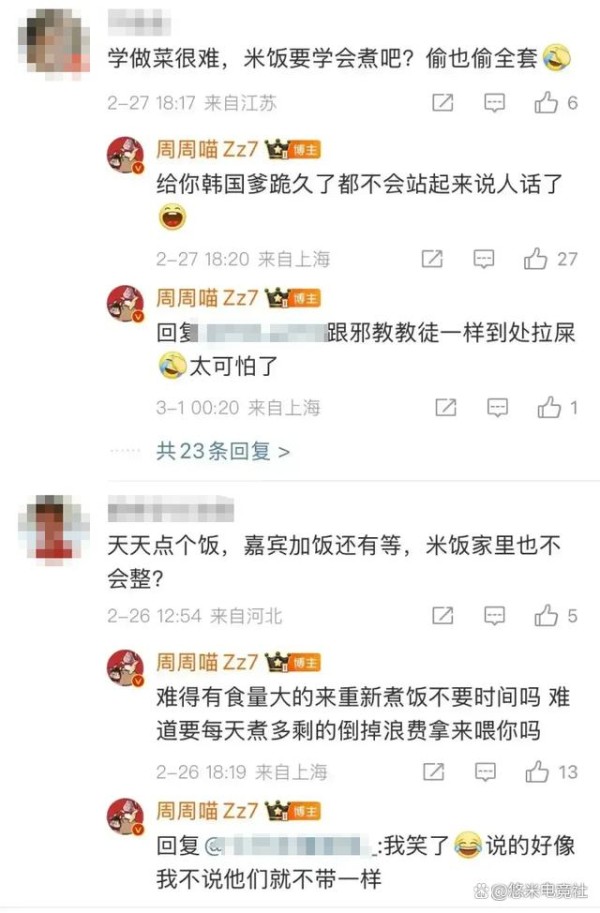Open 周周喵Zz7 profile from first reply name

coord(207,149)
